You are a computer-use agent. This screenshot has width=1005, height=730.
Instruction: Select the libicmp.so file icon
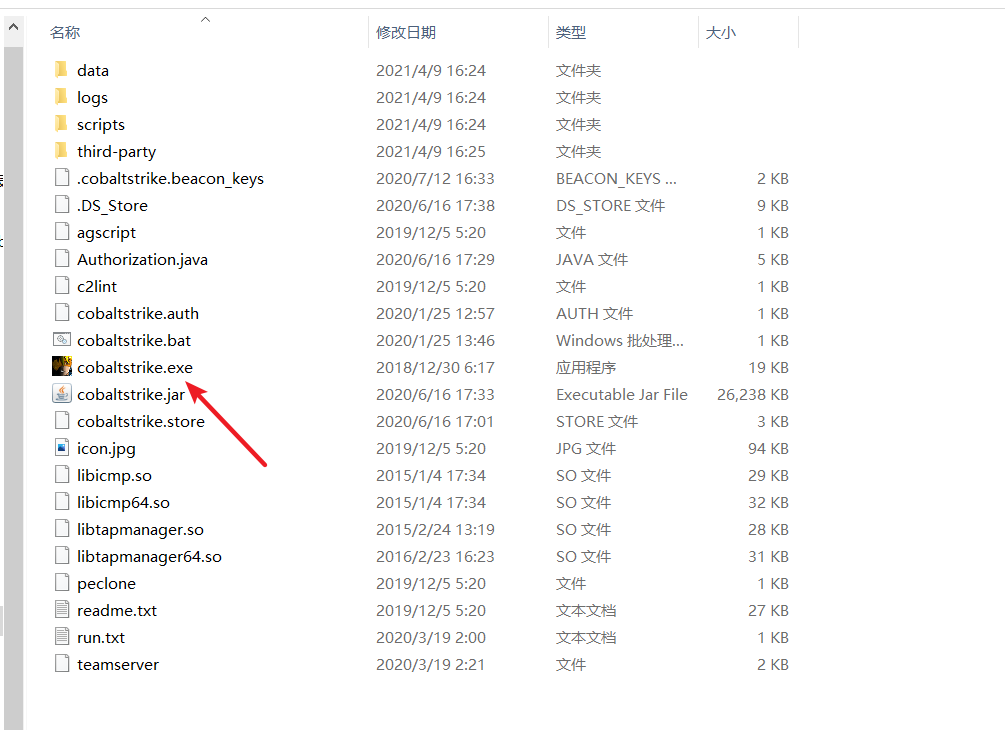click(62, 474)
